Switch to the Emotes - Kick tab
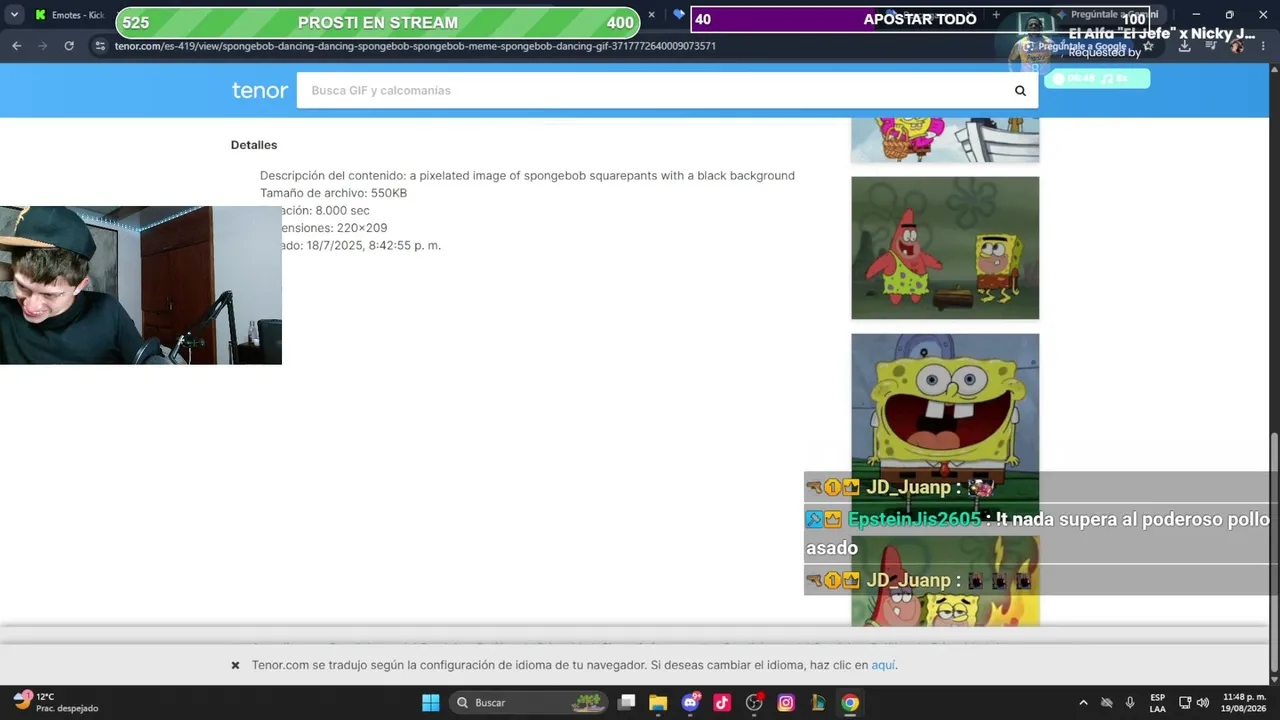Viewport: 1280px width, 720px height. click(x=70, y=15)
